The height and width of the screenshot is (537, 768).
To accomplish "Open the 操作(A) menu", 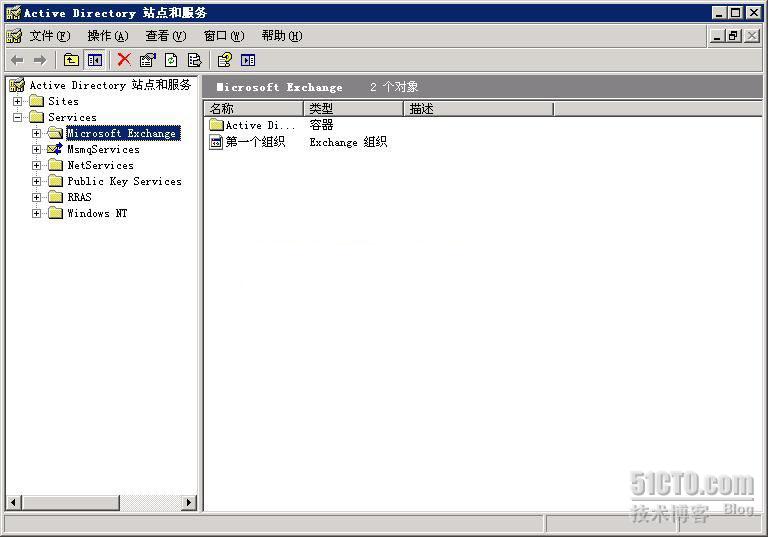I will 108,36.
